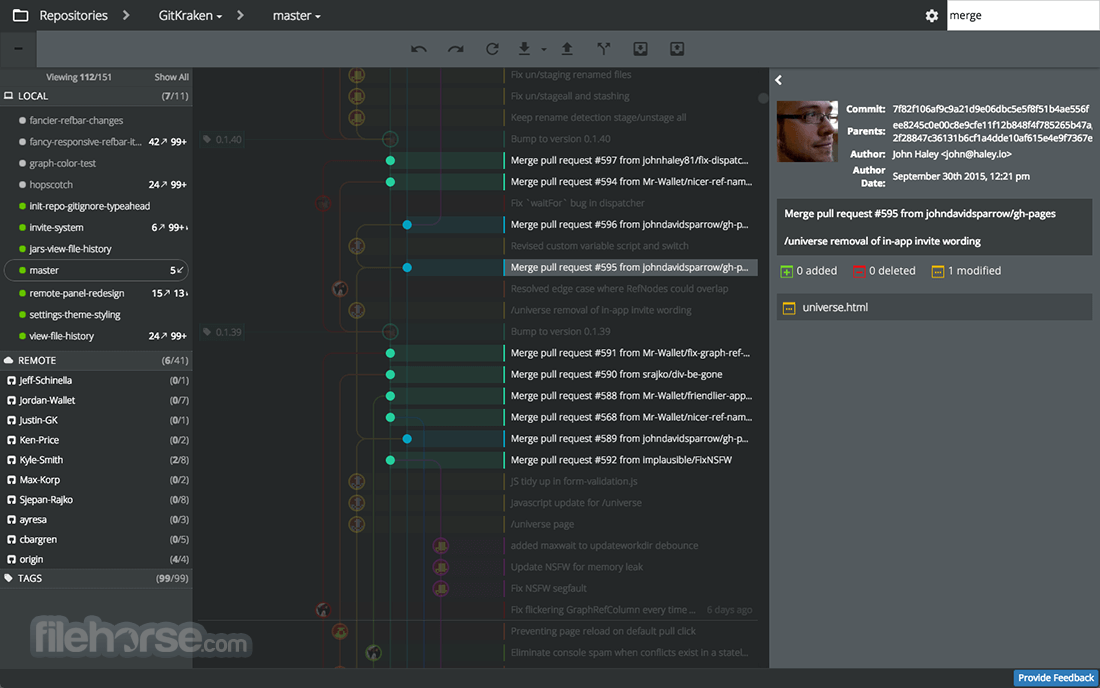
Task: Open the Pull options dropdown arrow
Action: click(544, 50)
